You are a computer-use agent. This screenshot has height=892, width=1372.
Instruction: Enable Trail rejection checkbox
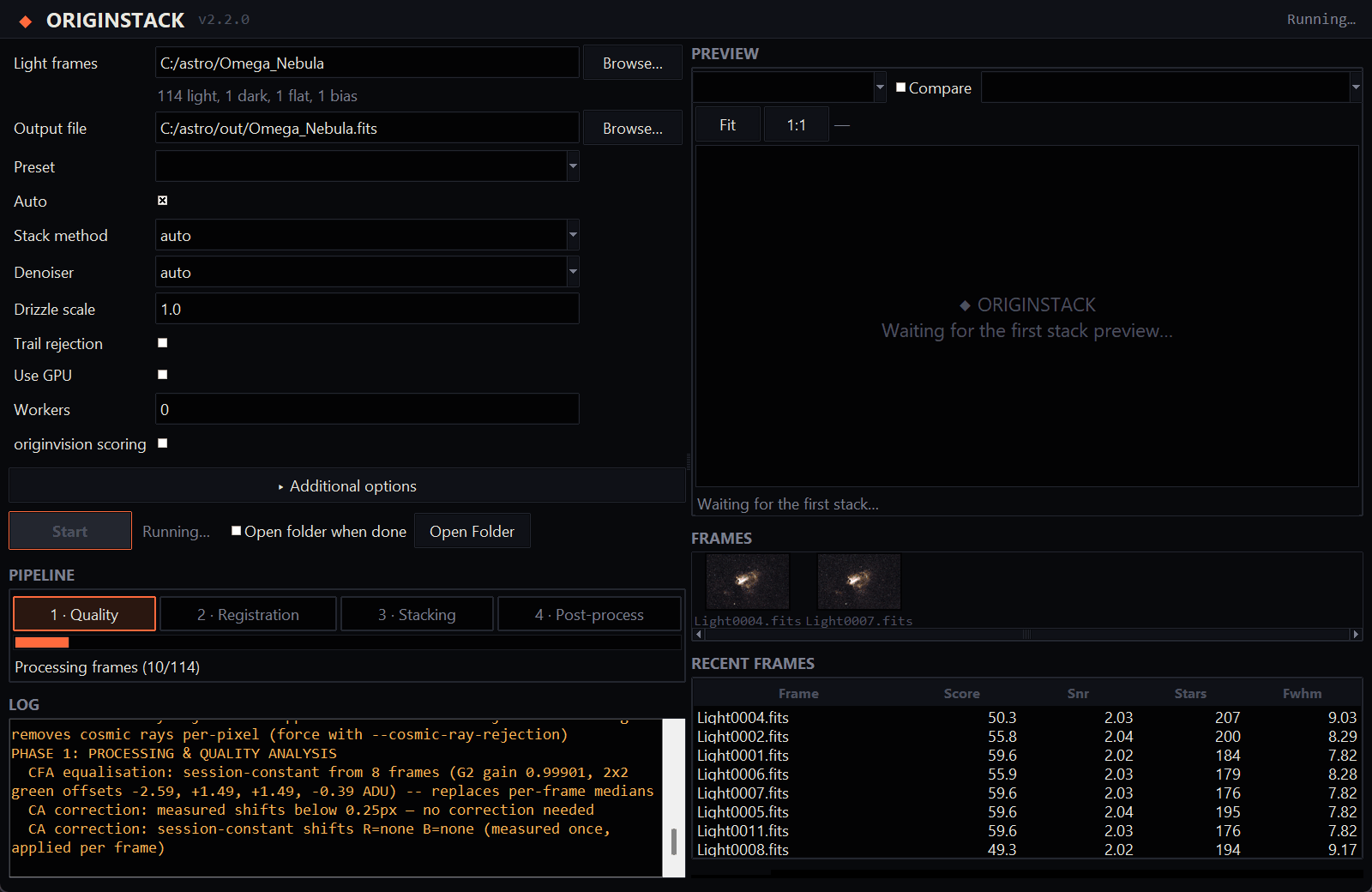[x=163, y=343]
